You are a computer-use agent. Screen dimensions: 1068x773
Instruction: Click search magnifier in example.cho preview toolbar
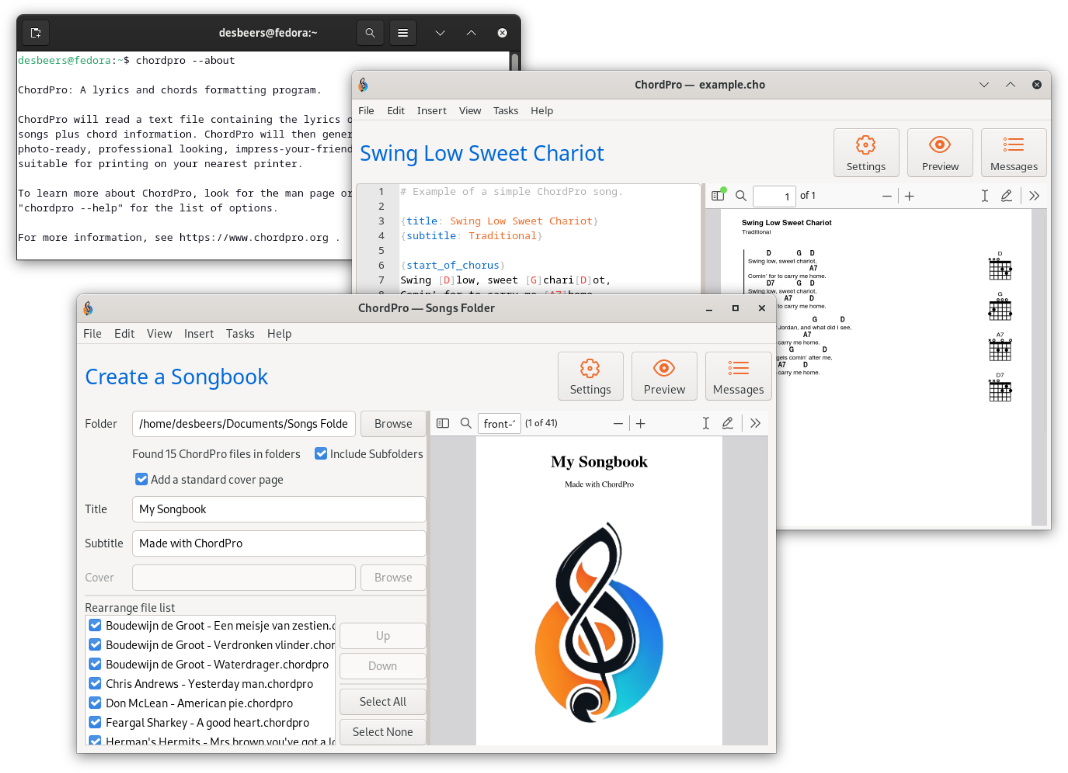click(741, 195)
